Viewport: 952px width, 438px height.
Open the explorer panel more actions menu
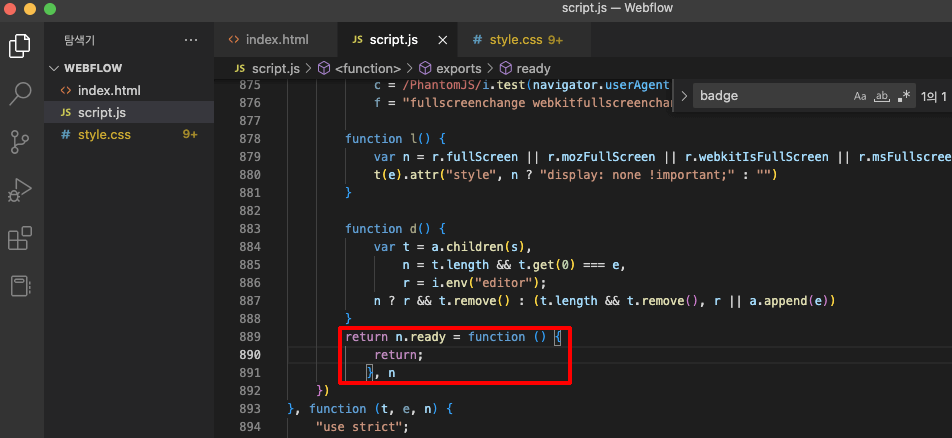191,40
